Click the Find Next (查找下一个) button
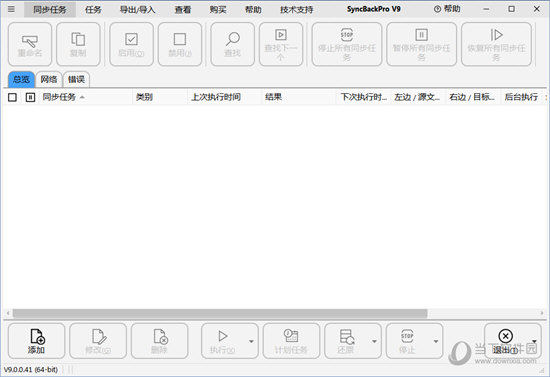Image resolution: width=550 pixels, height=377 pixels. (281, 45)
